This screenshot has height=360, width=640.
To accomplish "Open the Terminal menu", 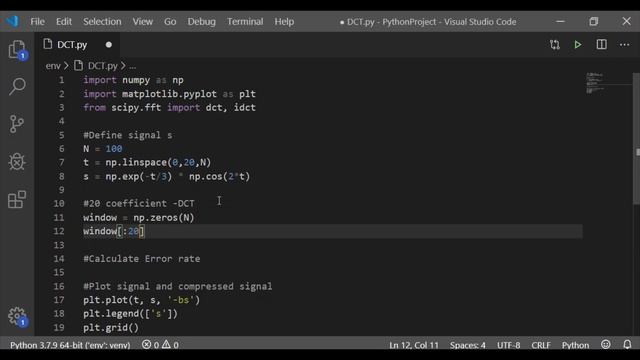I will coord(245,22).
